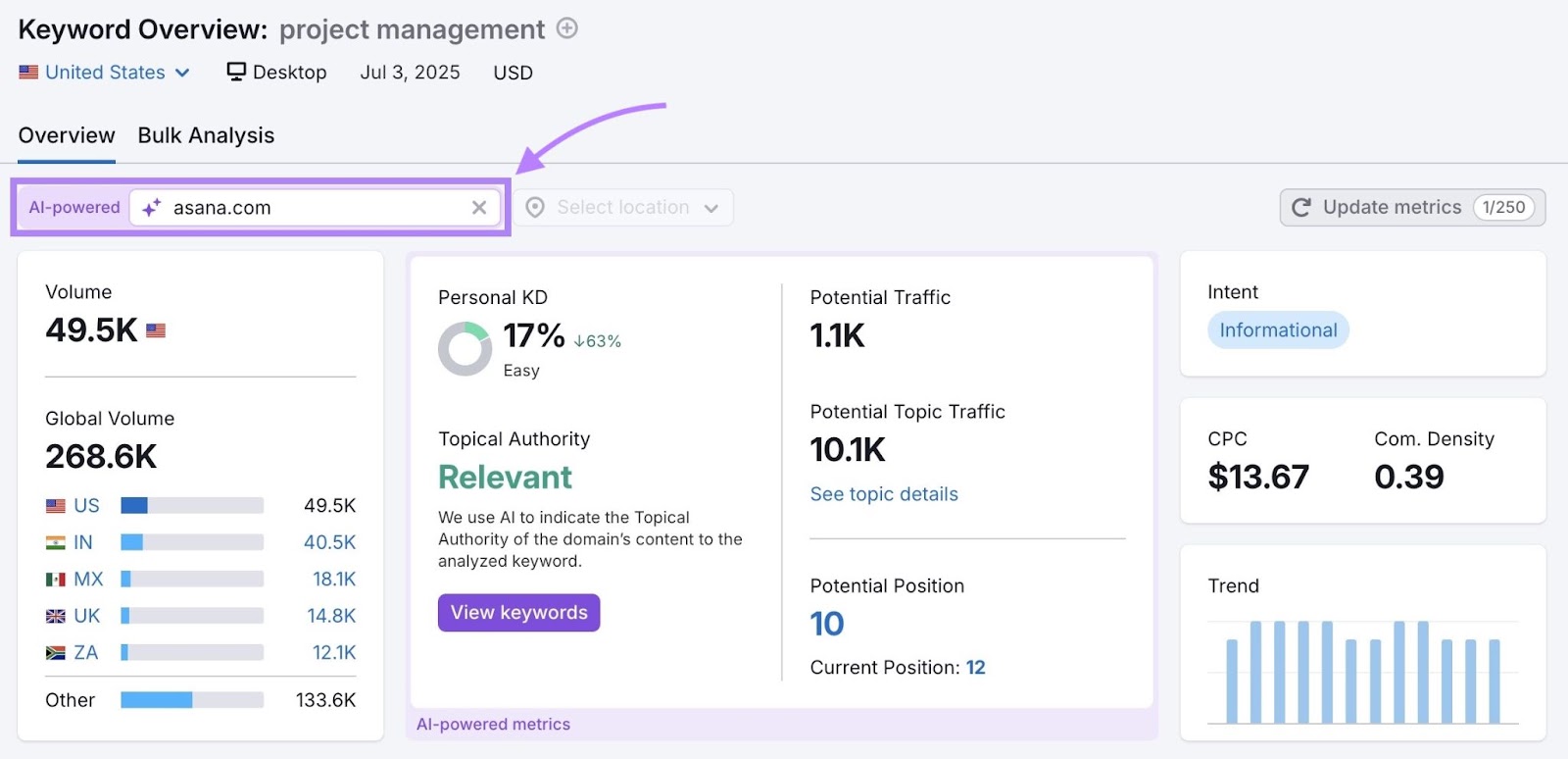Click the plus icon beside the keyword title
Screen dimensions: 1568x759
click(x=566, y=28)
